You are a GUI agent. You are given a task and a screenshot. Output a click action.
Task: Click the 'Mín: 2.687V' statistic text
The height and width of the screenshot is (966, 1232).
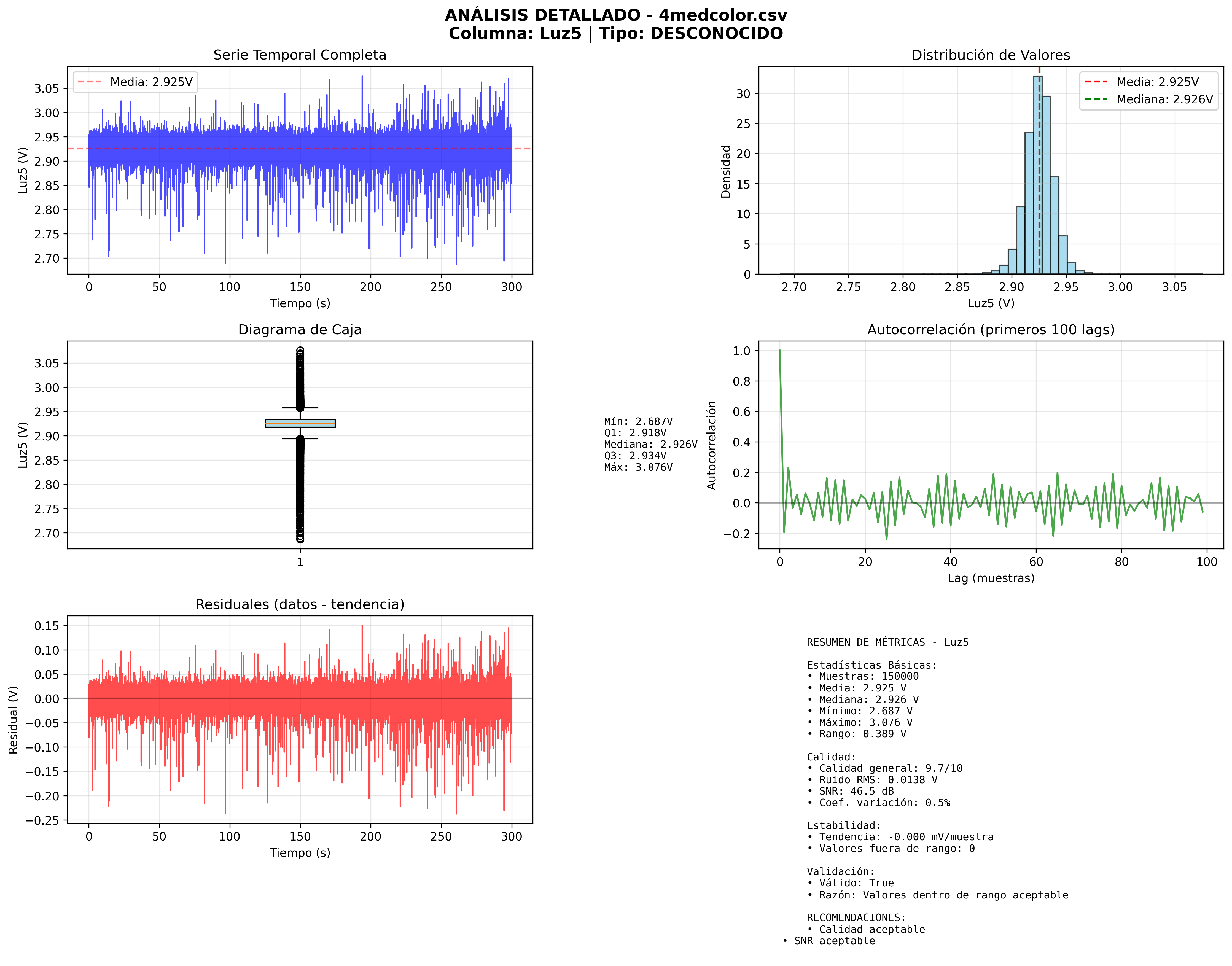pos(638,421)
